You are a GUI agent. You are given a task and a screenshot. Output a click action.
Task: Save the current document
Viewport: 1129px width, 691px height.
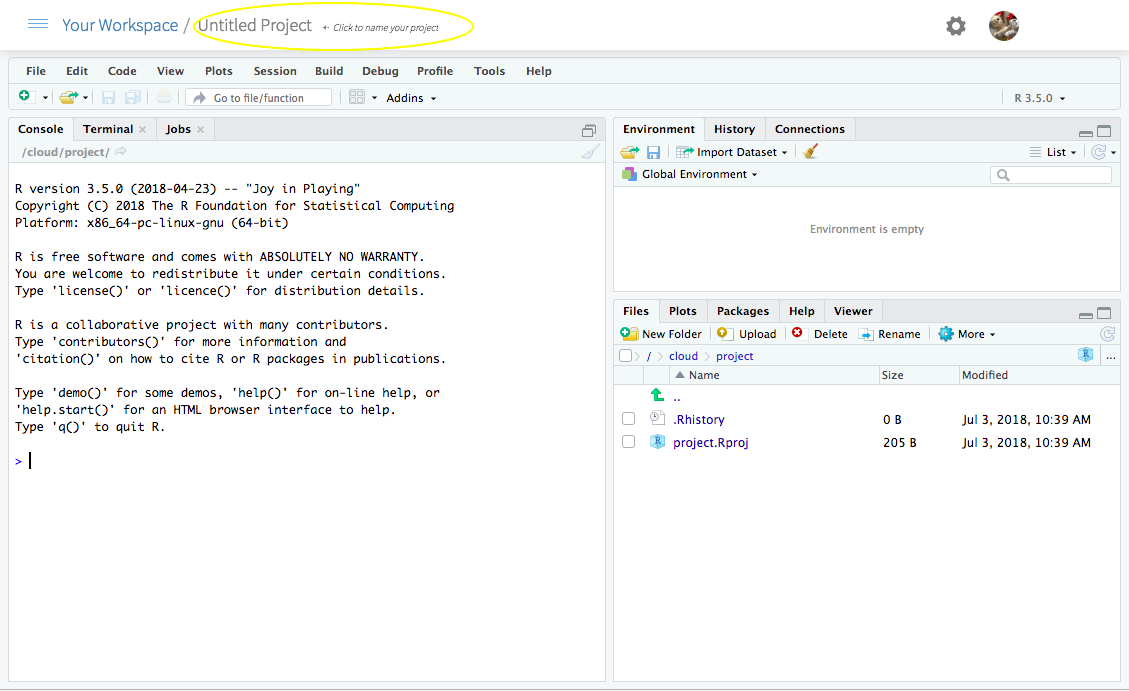click(107, 96)
